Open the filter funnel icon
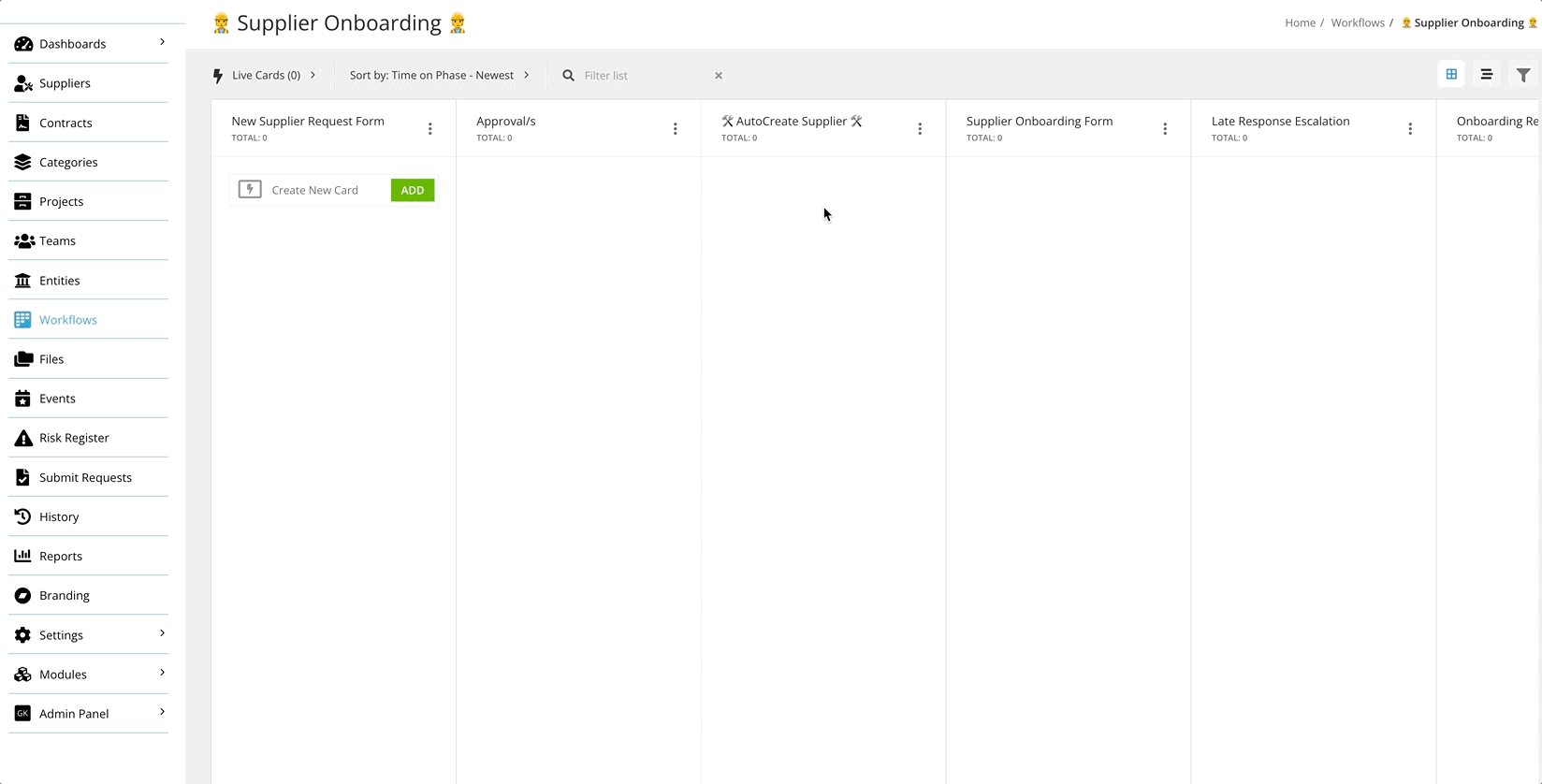The height and width of the screenshot is (784, 1542). (x=1523, y=75)
